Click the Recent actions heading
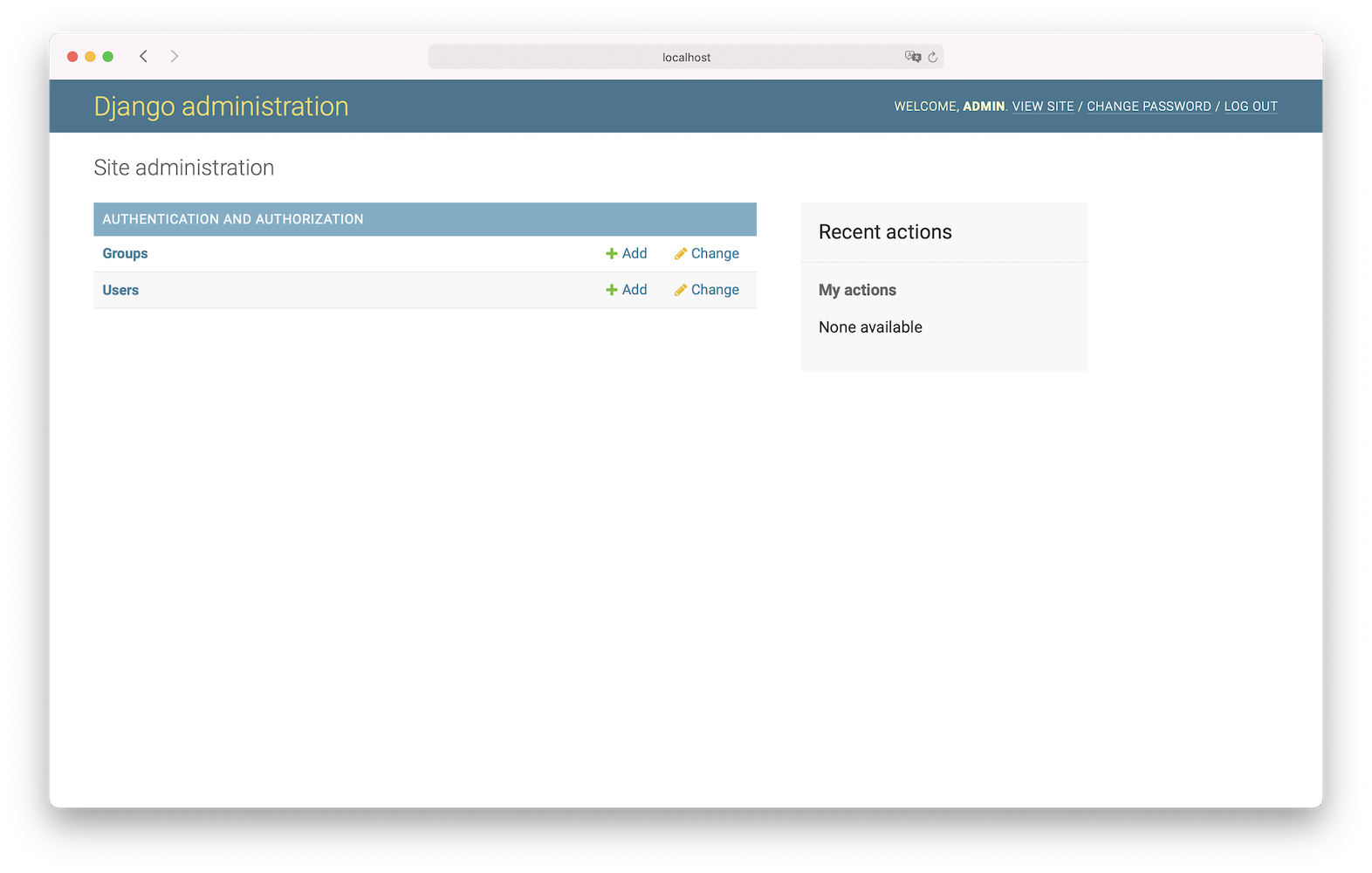The image size is (1372, 873). [885, 232]
